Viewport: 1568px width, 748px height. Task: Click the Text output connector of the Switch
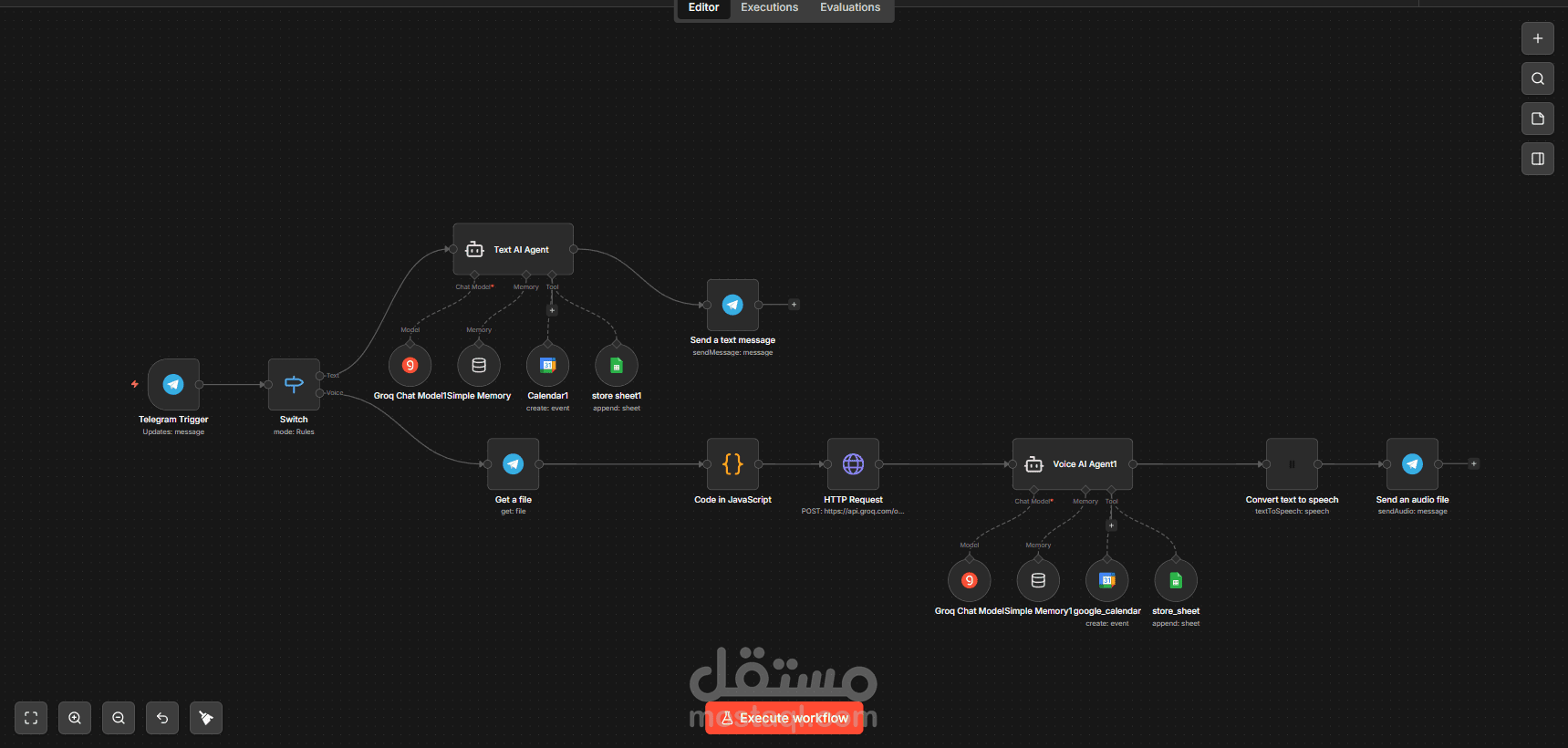pyautogui.click(x=319, y=376)
